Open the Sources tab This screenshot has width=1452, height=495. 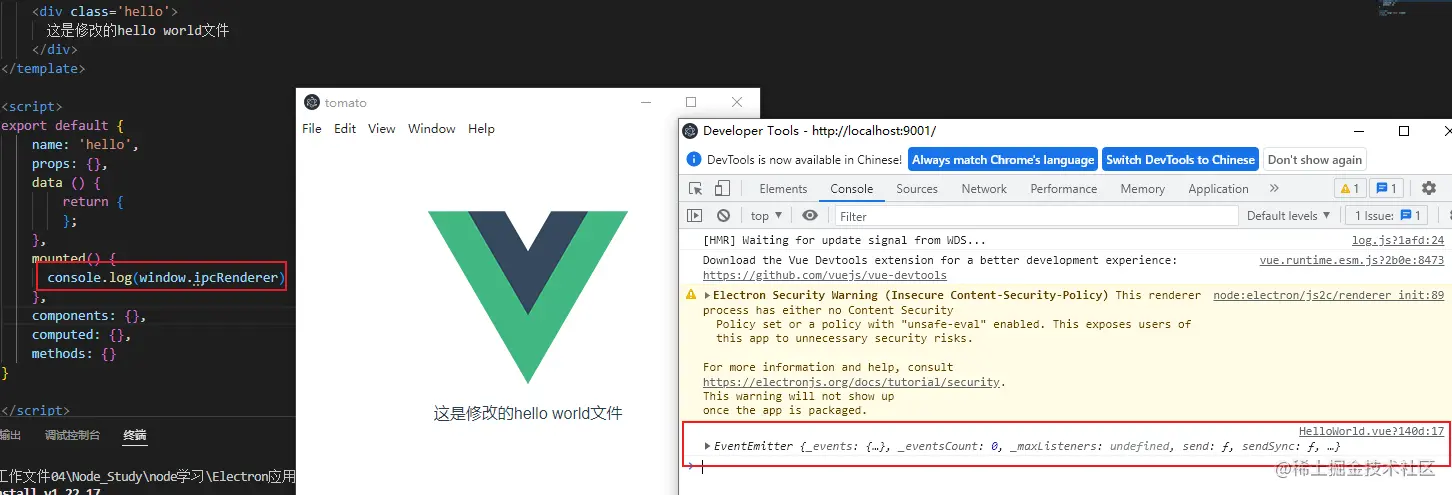coord(917,188)
